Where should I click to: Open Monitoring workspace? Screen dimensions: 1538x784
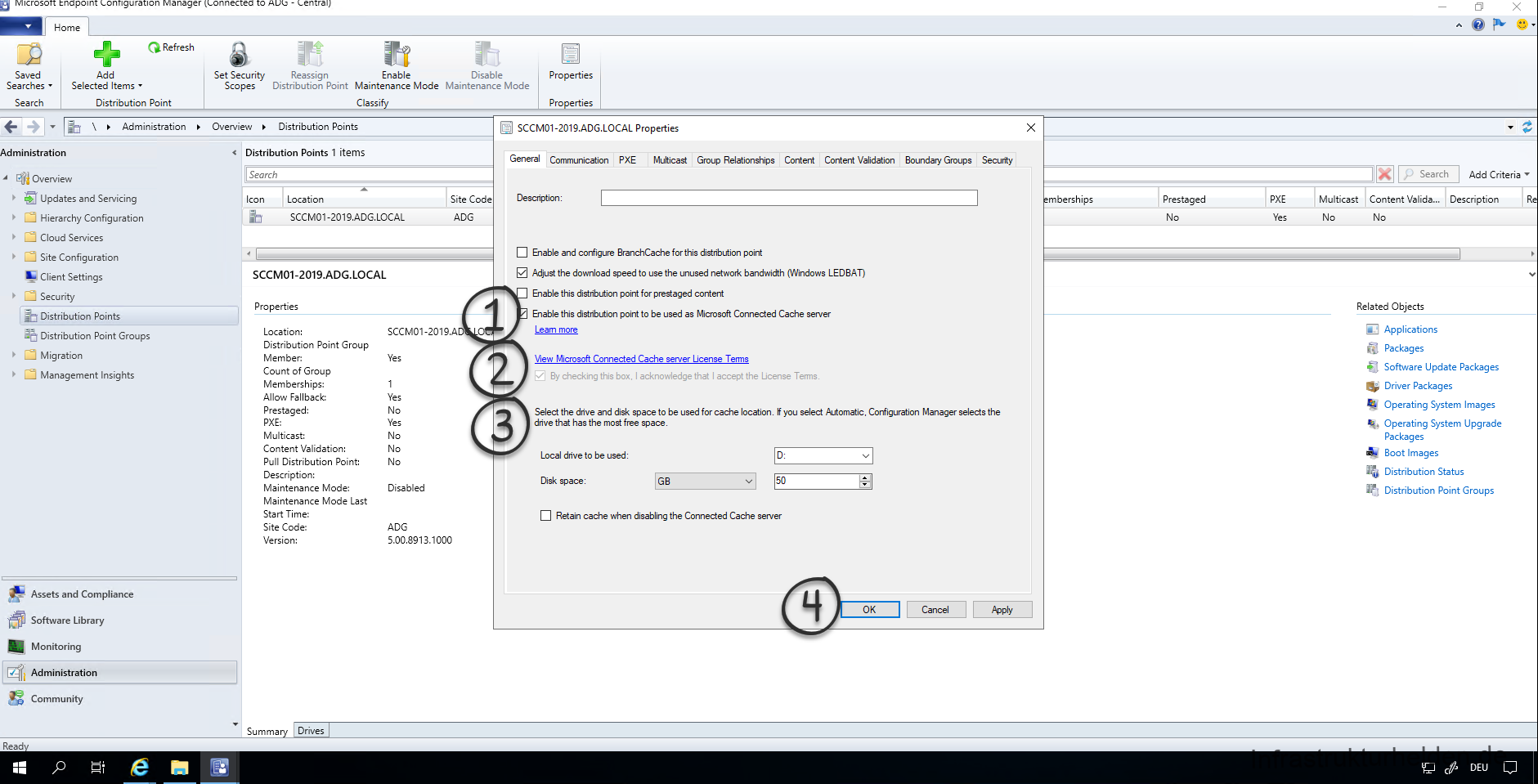(x=119, y=647)
